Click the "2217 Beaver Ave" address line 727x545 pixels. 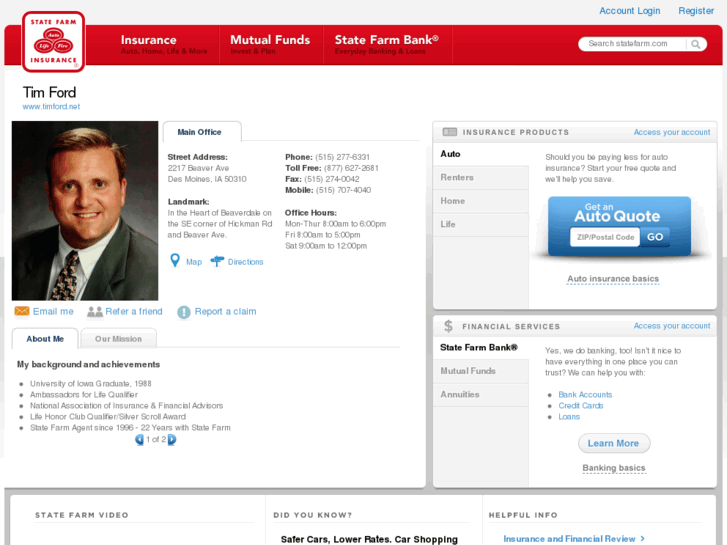(198, 168)
